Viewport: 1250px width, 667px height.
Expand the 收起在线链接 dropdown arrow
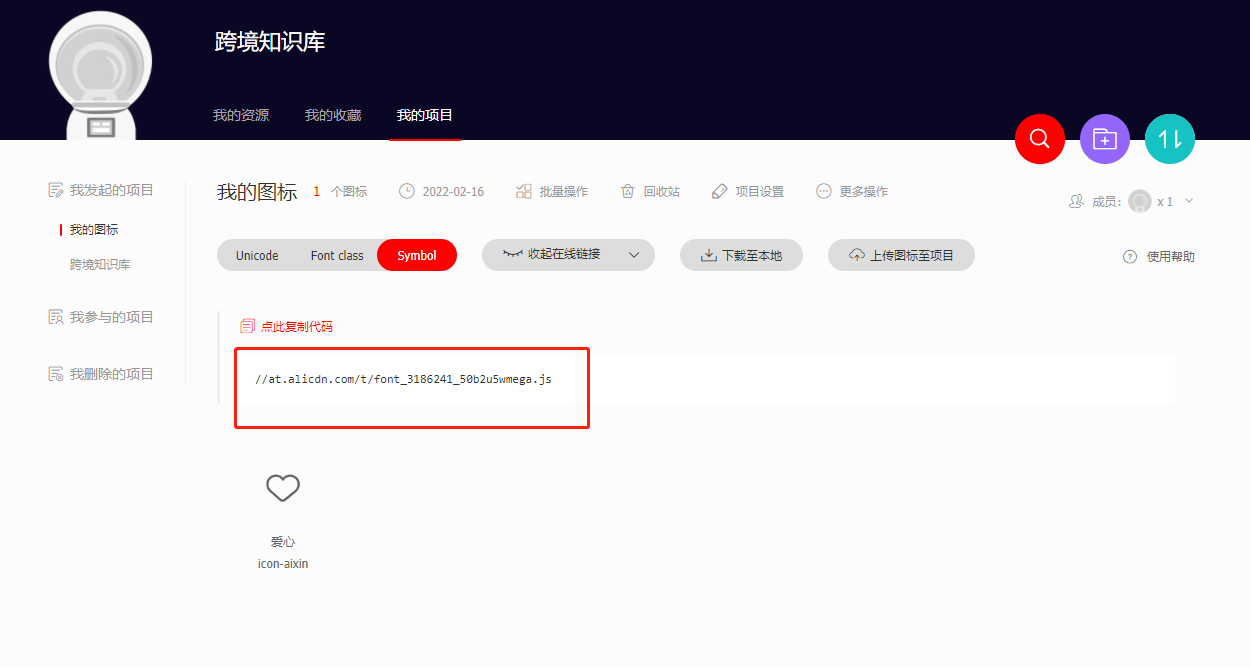tap(634, 255)
